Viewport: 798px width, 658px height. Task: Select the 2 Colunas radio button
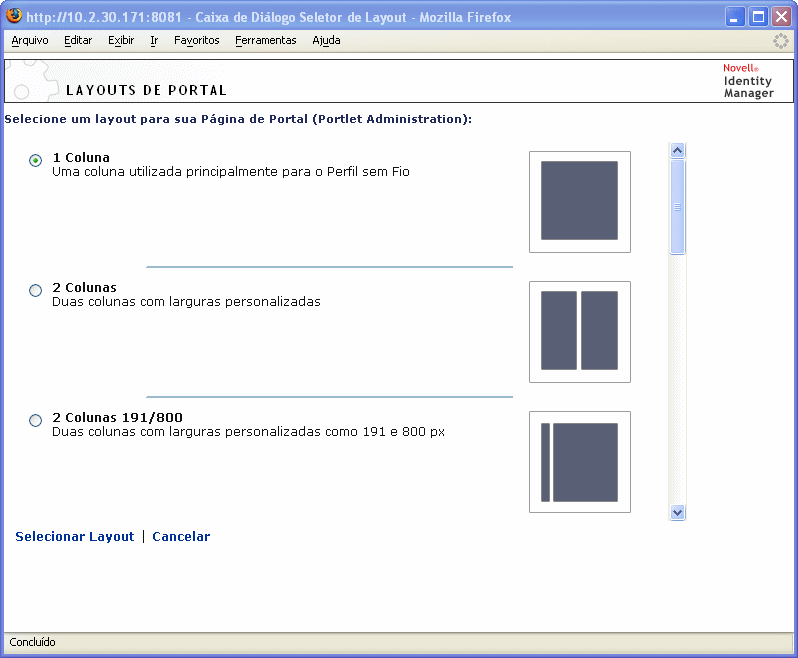pos(35,290)
